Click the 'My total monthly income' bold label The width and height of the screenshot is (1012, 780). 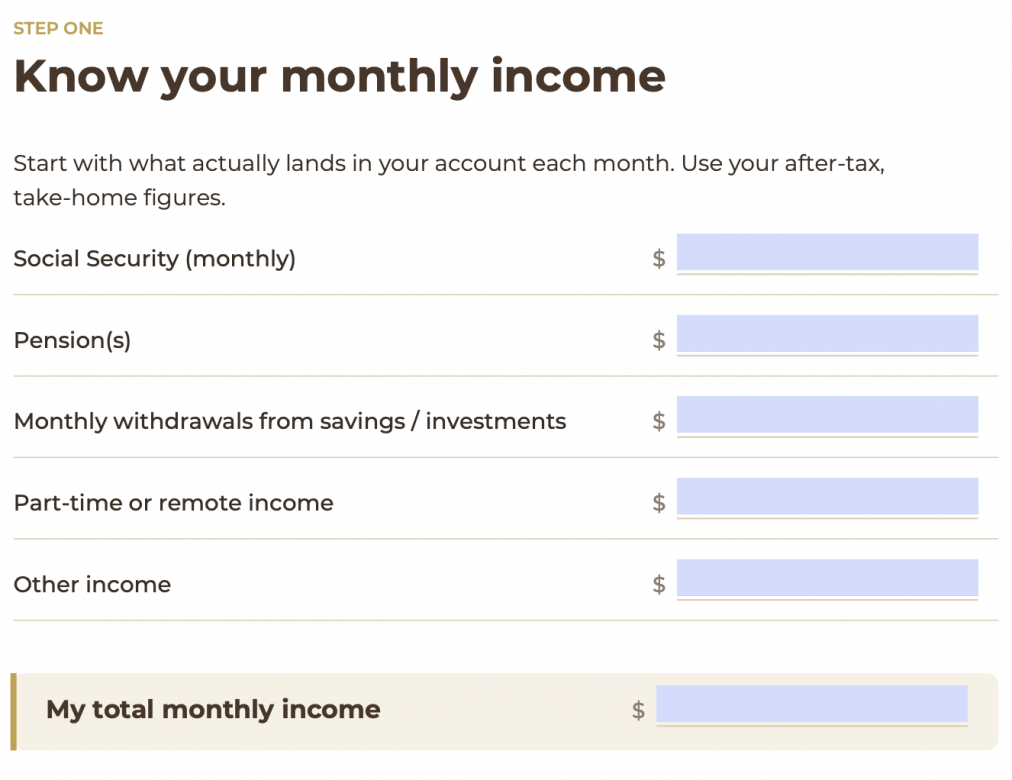(x=213, y=710)
